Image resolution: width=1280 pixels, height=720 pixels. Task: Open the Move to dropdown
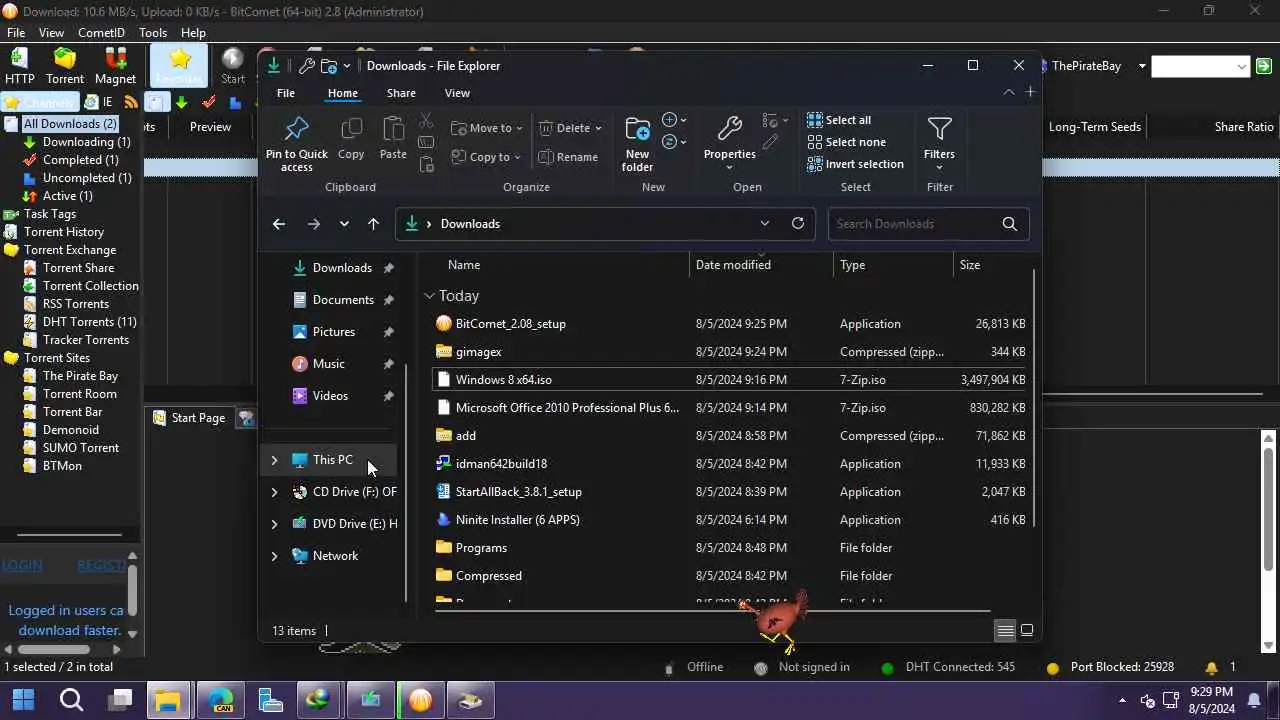tap(487, 128)
